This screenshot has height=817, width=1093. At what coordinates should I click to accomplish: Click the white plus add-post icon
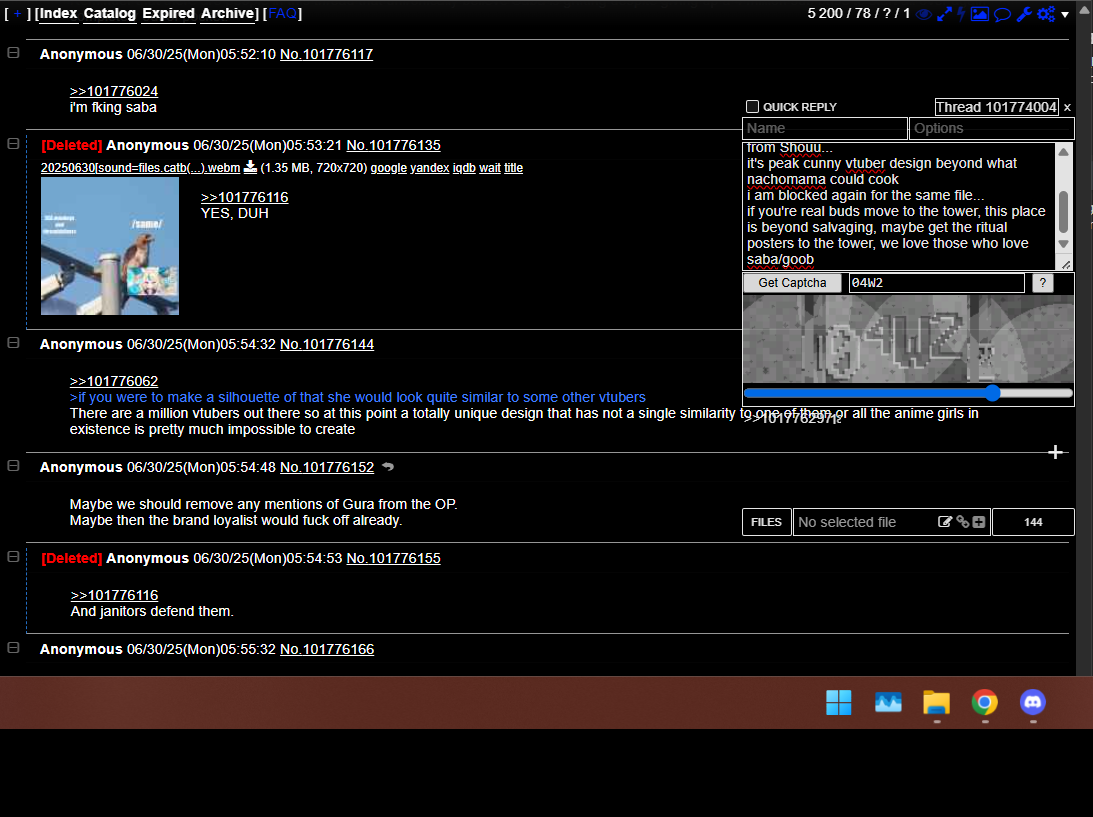point(1055,452)
